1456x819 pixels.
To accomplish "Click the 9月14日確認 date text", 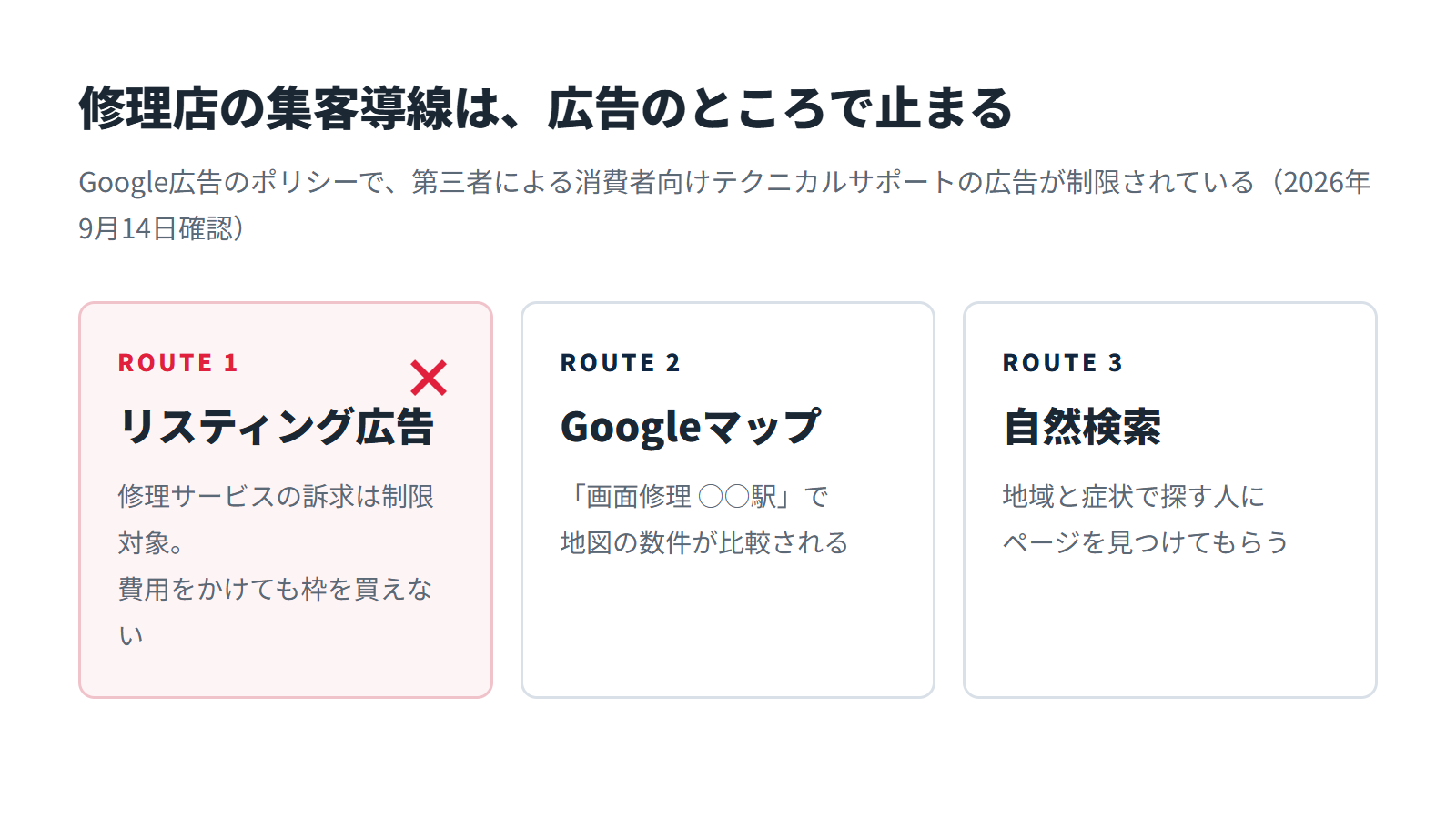I will pyautogui.click(x=156, y=228).
